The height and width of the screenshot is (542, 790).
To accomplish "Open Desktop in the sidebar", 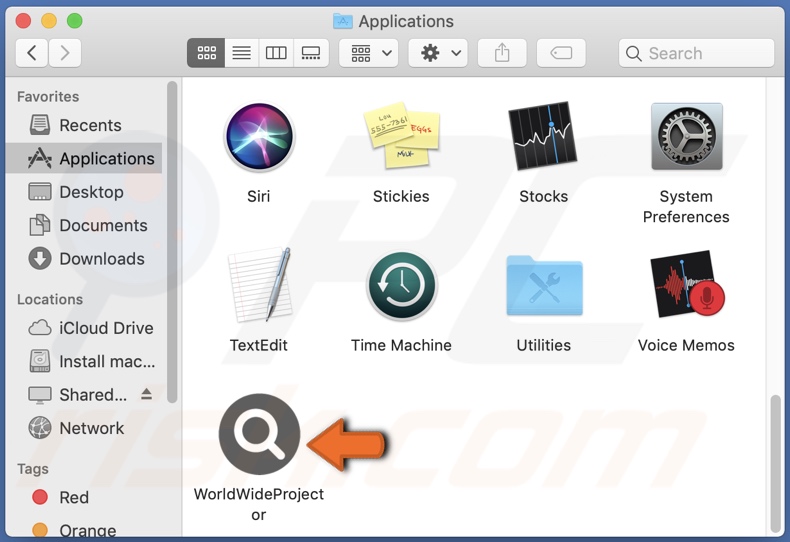I will tap(84, 192).
